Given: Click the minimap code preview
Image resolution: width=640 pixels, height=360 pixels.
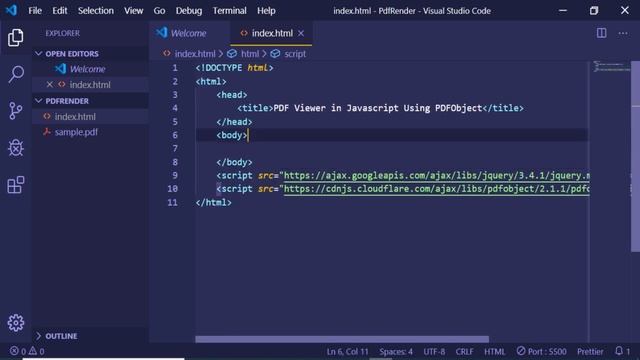Looking at the screenshot, I should pos(611,67).
